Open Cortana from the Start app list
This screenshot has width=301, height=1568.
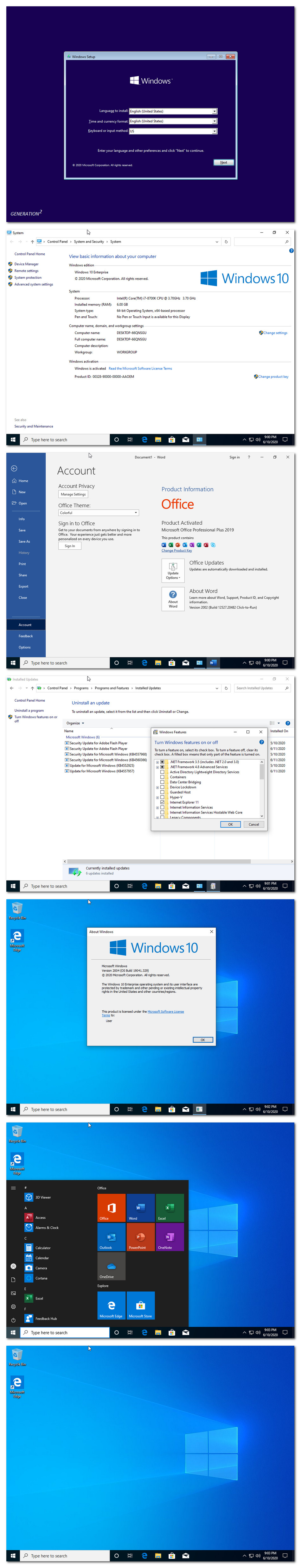(36, 1278)
